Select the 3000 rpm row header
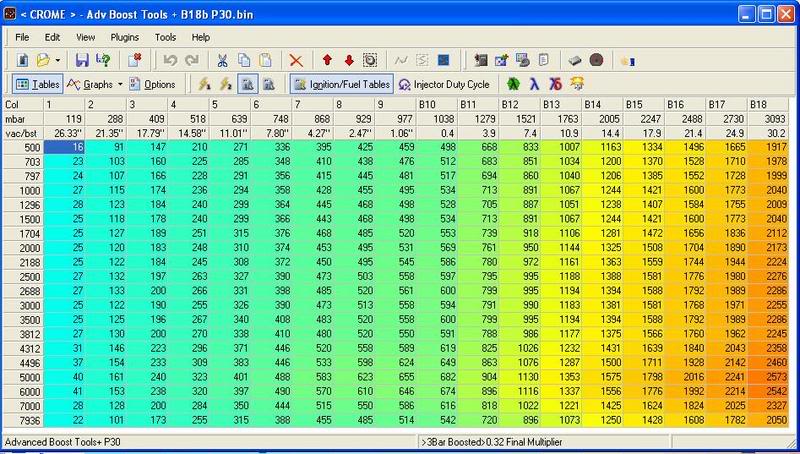This screenshot has width=800, height=454. (x=22, y=306)
